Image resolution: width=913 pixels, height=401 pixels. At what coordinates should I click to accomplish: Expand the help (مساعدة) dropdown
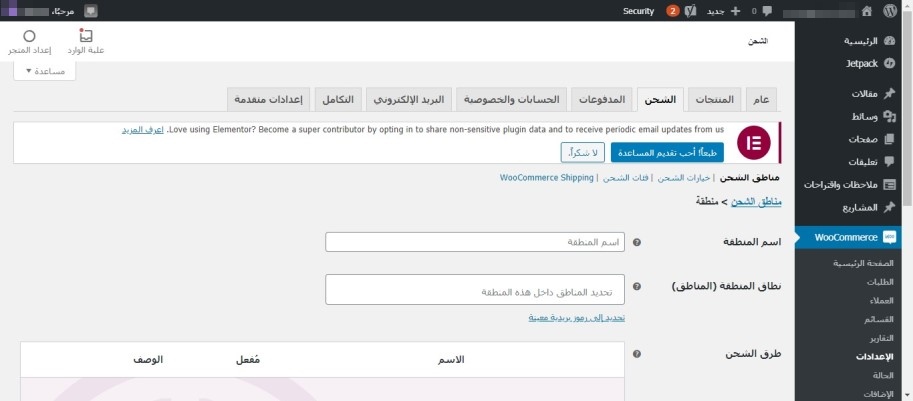click(42, 71)
